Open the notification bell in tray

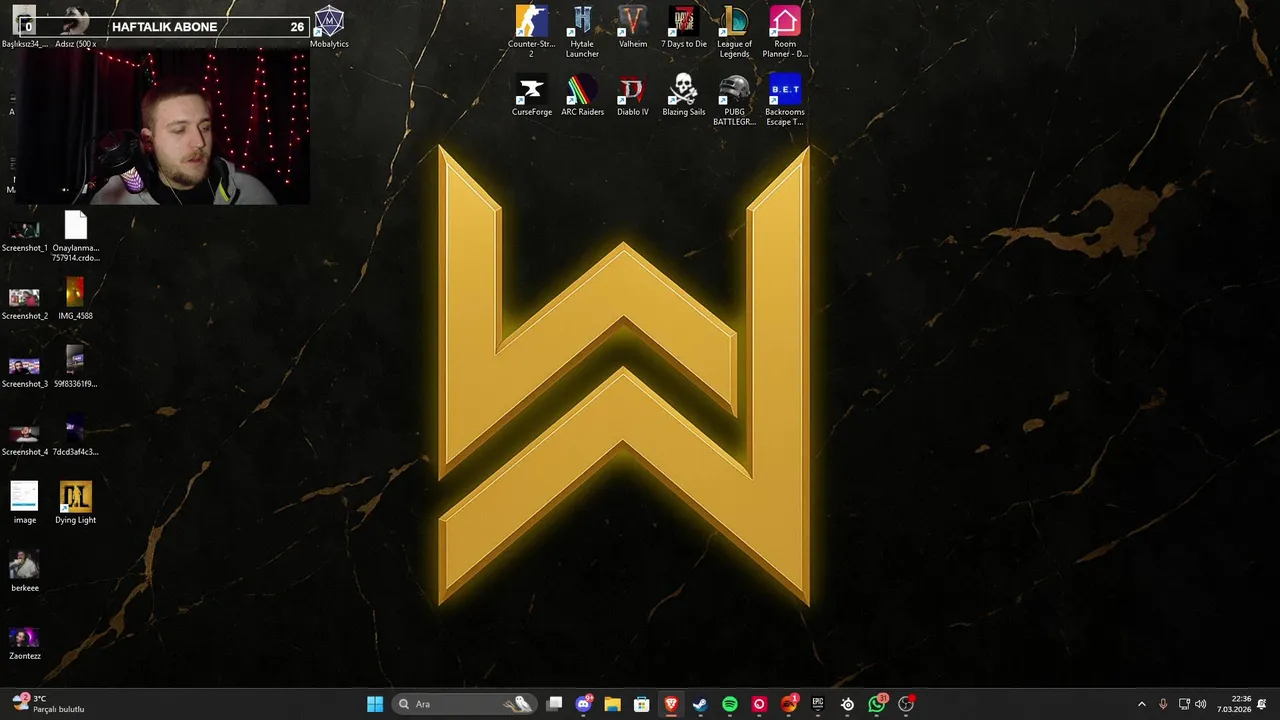click(1263, 704)
